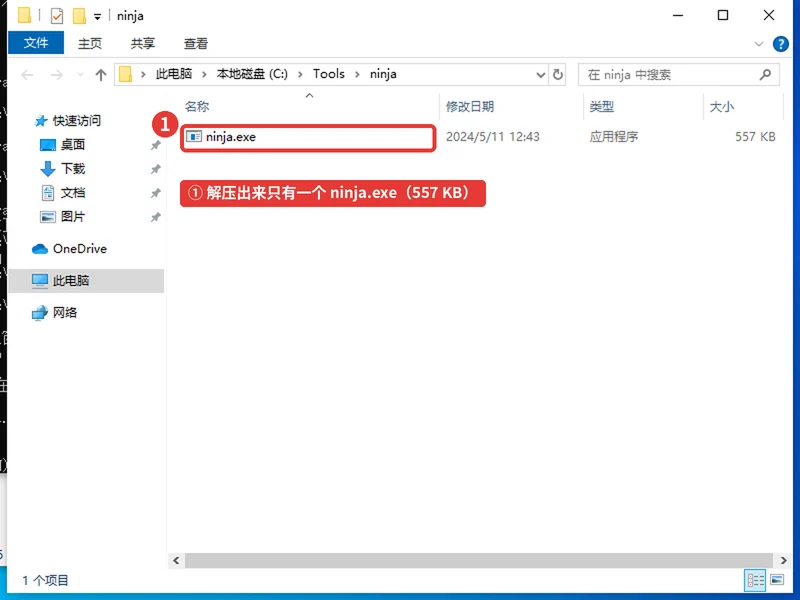Select 此电脑 in the navigation pane
The width and height of the screenshot is (800, 600).
pos(86,280)
